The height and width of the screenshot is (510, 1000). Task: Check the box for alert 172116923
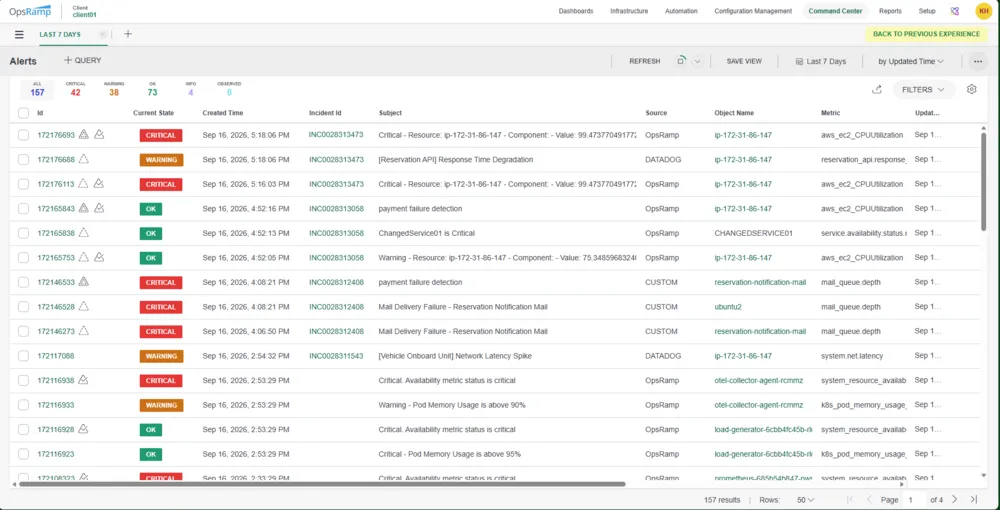coord(23,454)
